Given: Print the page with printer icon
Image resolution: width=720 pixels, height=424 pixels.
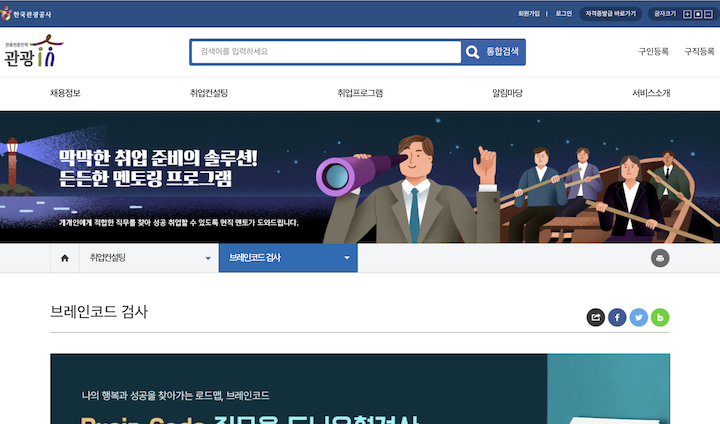Looking at the screenshot, I should (660, 258).
